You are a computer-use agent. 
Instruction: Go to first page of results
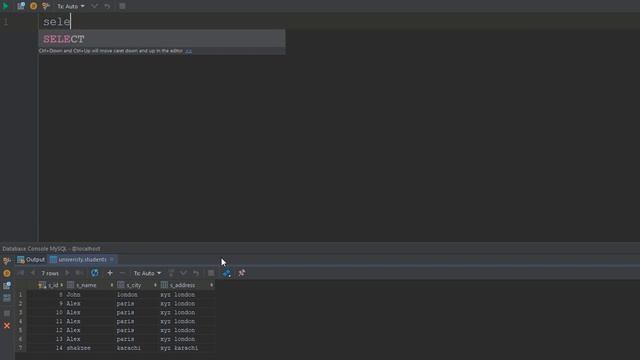pyautogui.click(x=21, y=273)
